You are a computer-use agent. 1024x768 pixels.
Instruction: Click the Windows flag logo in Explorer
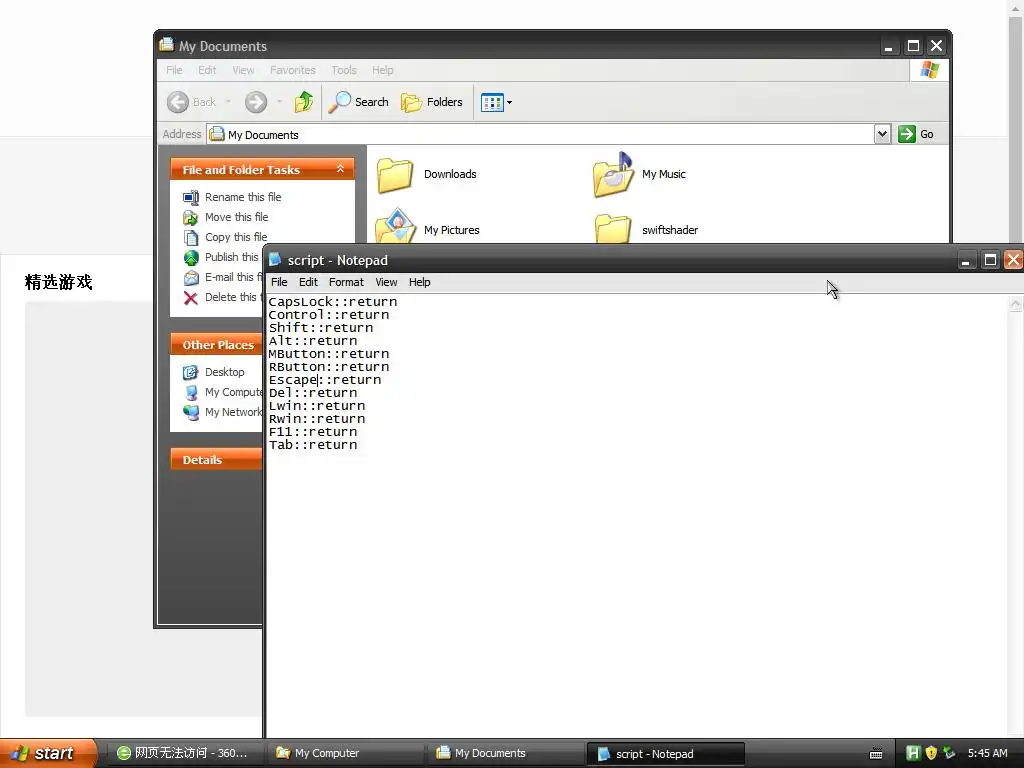929,70
